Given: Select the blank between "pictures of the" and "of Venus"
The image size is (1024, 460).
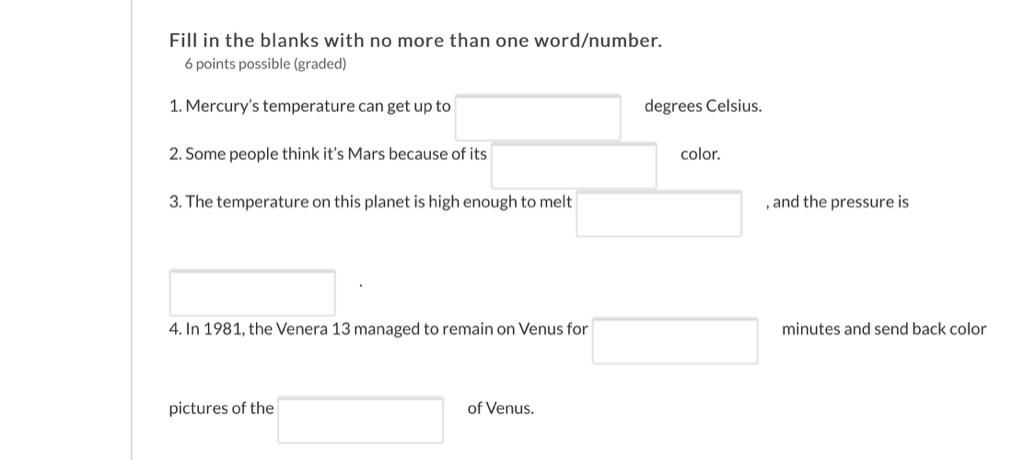Looking at the screenshot, I should pyautogui.click(x=360, y=420).
